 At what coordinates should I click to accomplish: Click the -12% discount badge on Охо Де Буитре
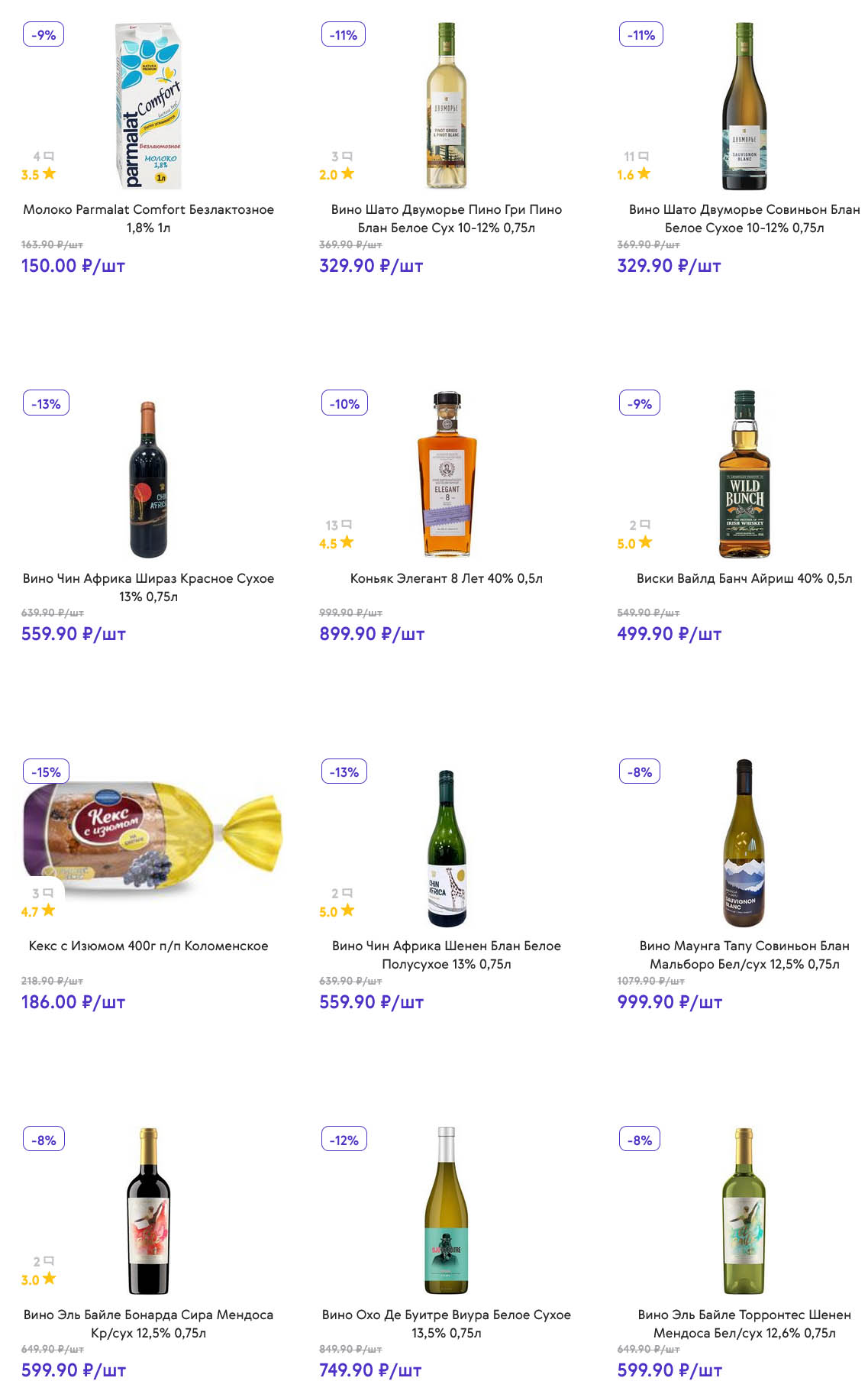pos(344,1140)
